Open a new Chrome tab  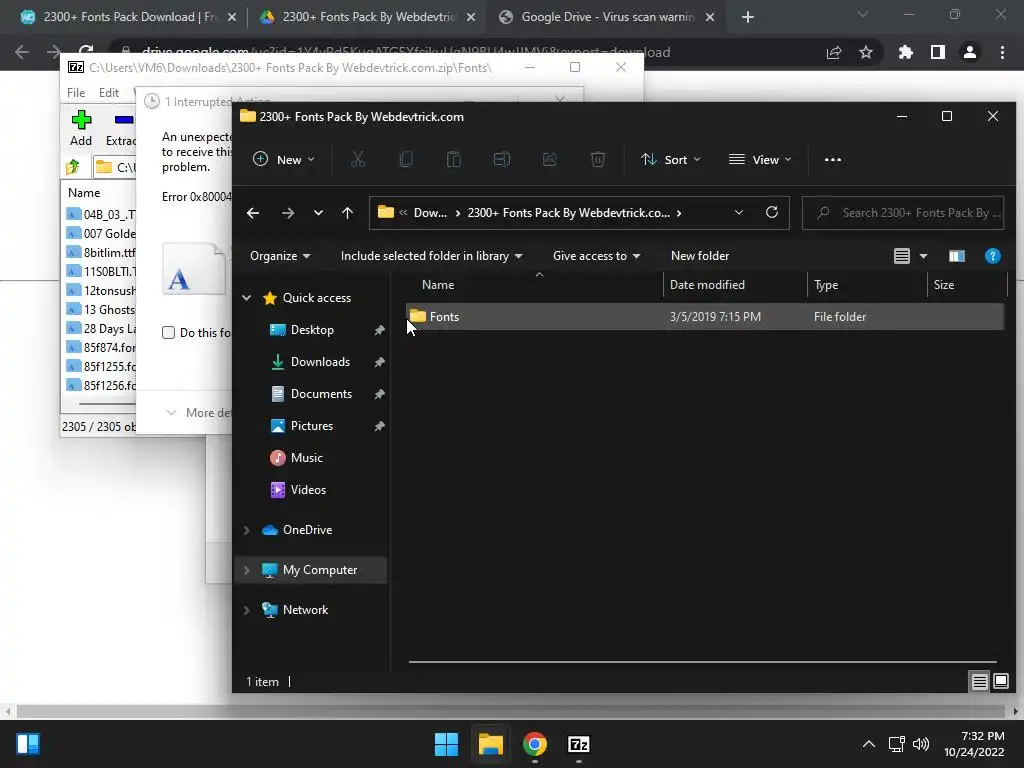coord(748,17)
